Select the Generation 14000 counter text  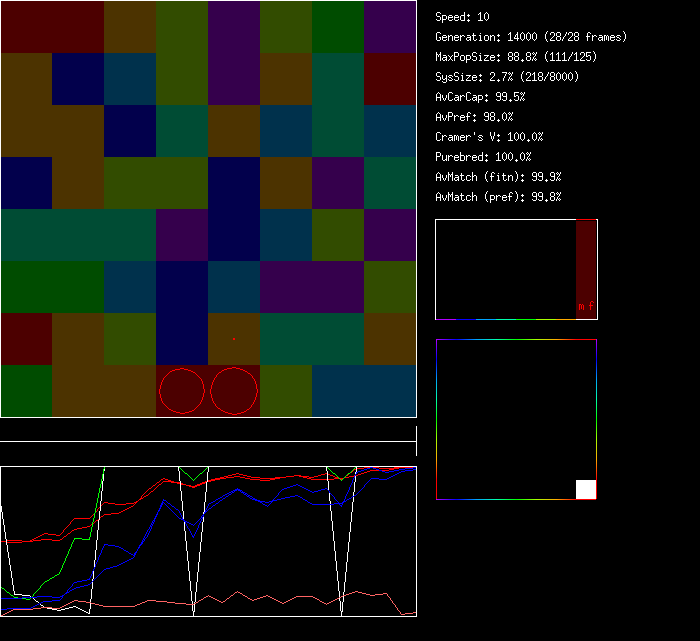click(x=531, y=37)
